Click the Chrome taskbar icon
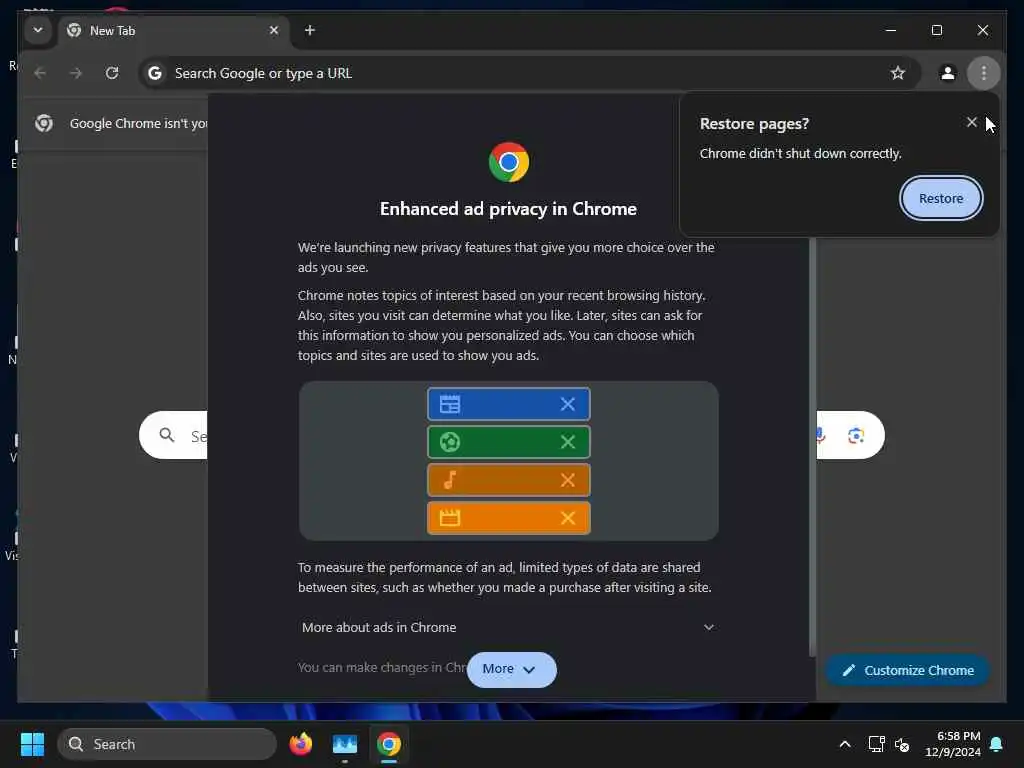This screenshot has width=1024, height=768. pos(389,744)
